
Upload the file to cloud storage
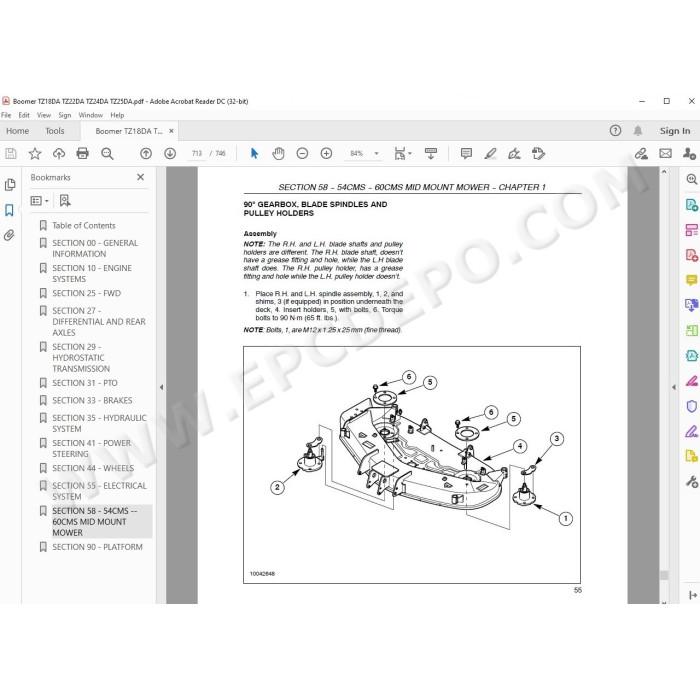58,154
